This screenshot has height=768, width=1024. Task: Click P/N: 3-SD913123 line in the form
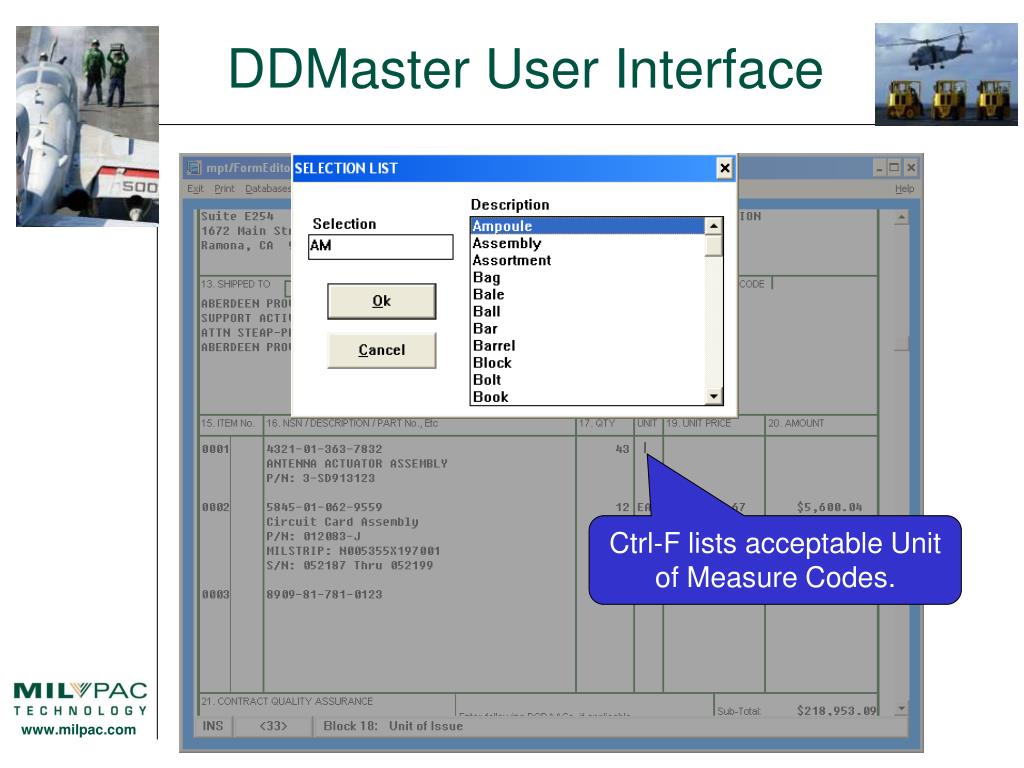pyautogui.click(x=320, y=479)
